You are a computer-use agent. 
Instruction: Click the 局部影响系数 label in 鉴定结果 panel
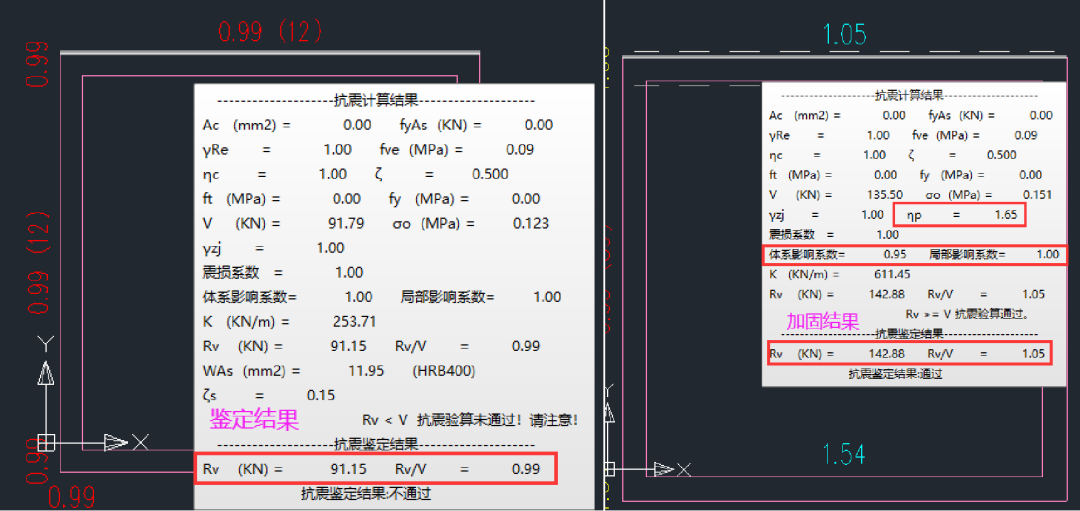(448, 298)
